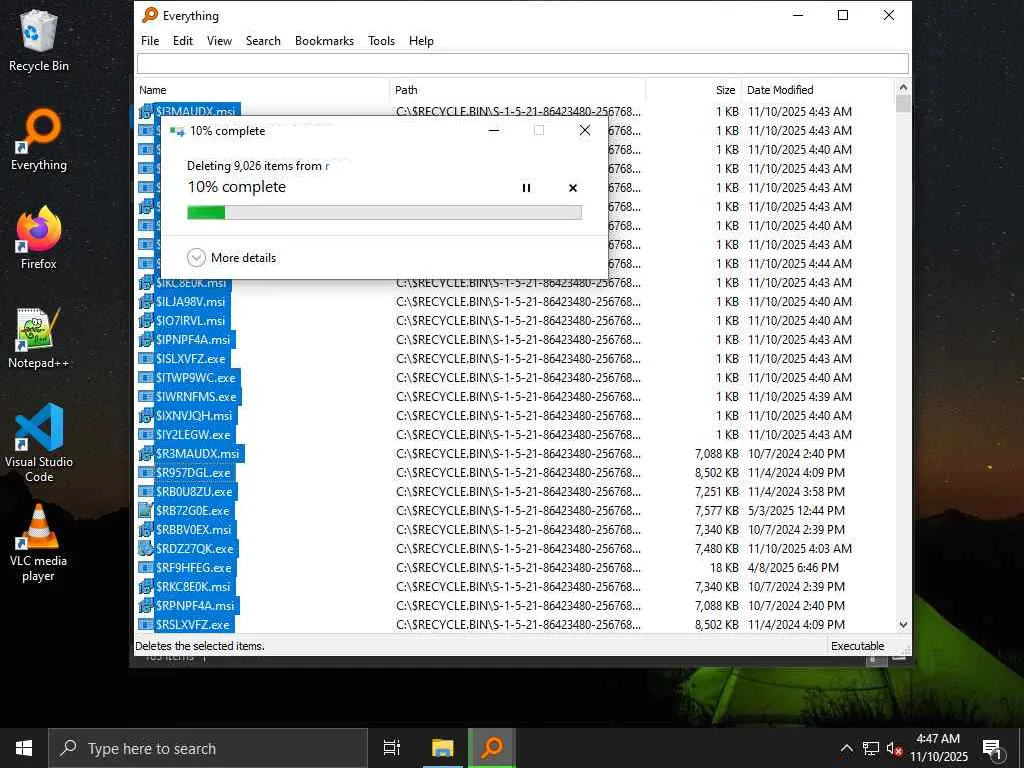Select the file name $IXNVJQH.msi
This screenshot has height=768, width=1024.
click(x=194, y=415)
